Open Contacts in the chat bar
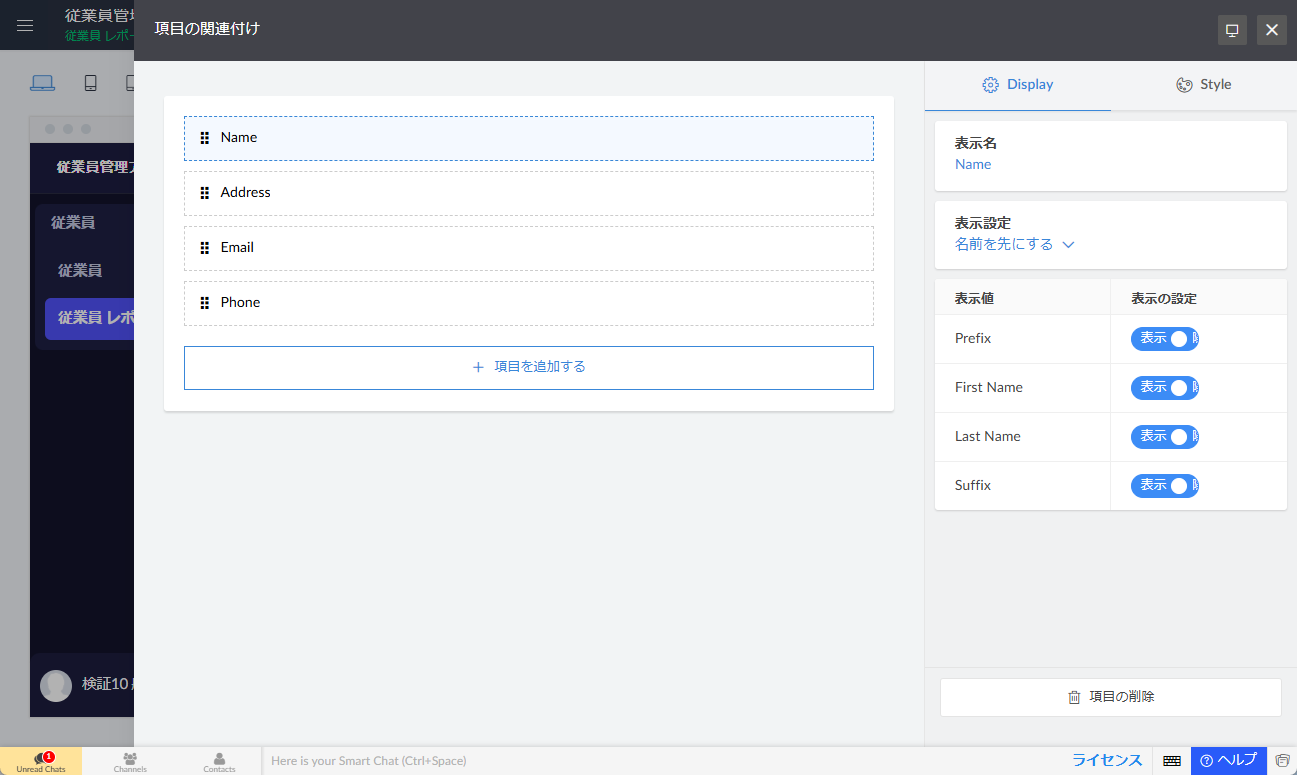Screen dimensions: 1297x775 click(219, 761)
